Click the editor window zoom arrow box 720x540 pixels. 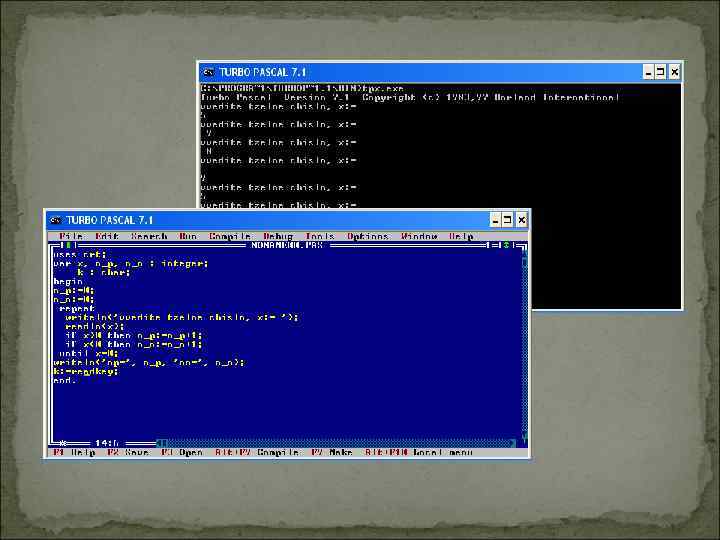tap(506, 246)
